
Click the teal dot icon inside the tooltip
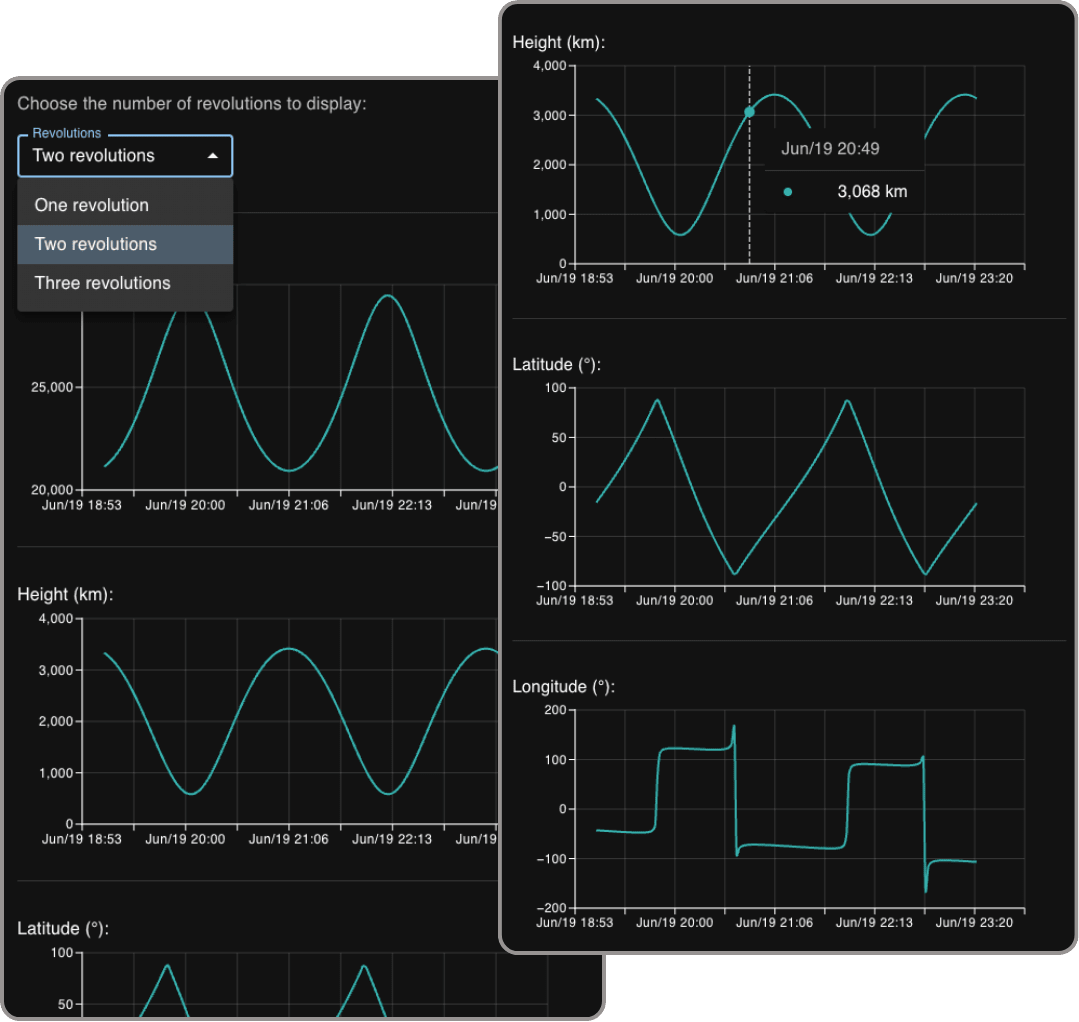[789, 190]
